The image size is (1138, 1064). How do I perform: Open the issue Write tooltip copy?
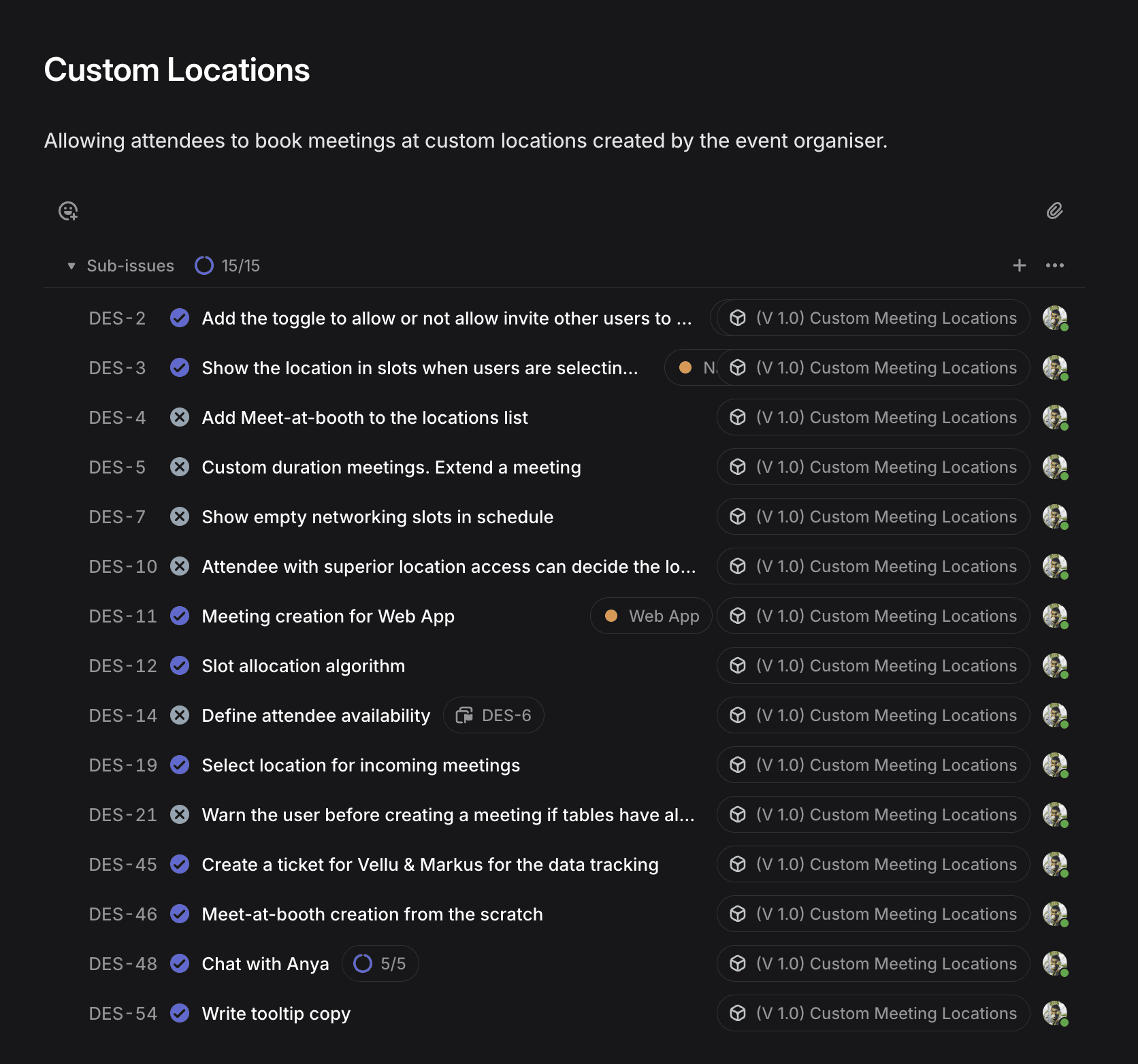(276, 1013)
